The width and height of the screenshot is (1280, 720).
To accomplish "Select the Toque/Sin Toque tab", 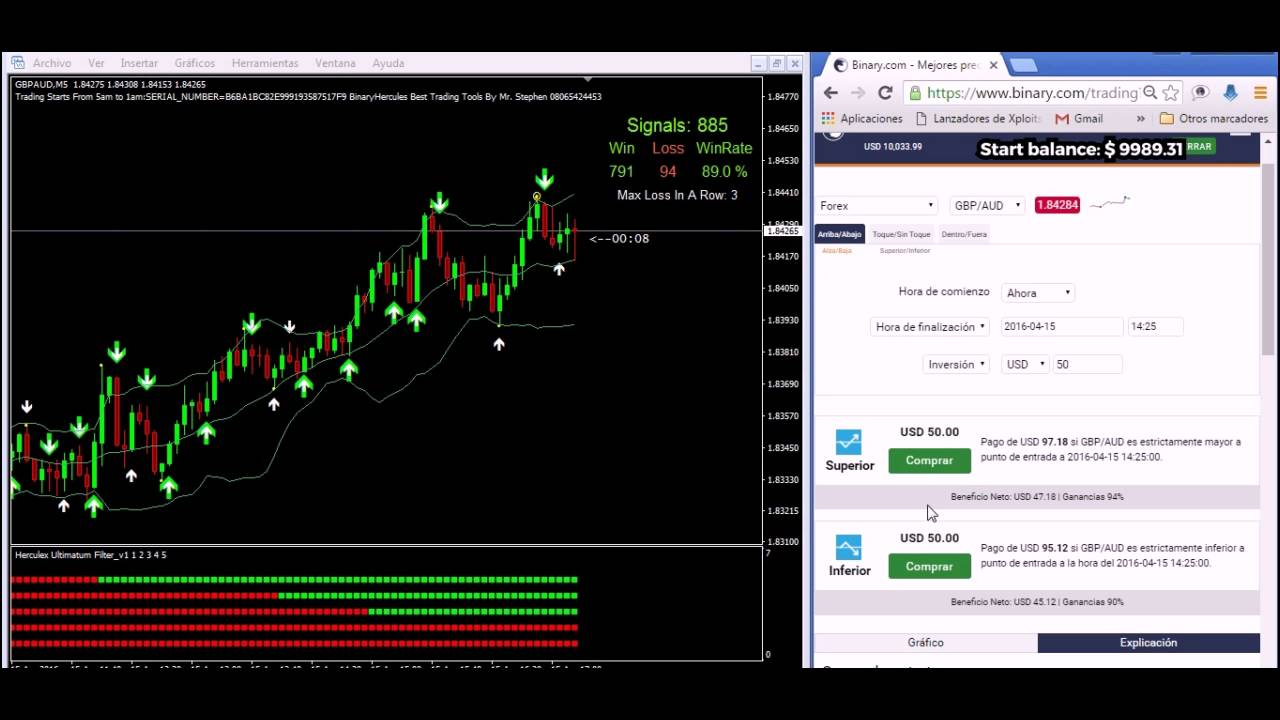I will [901, 234].
